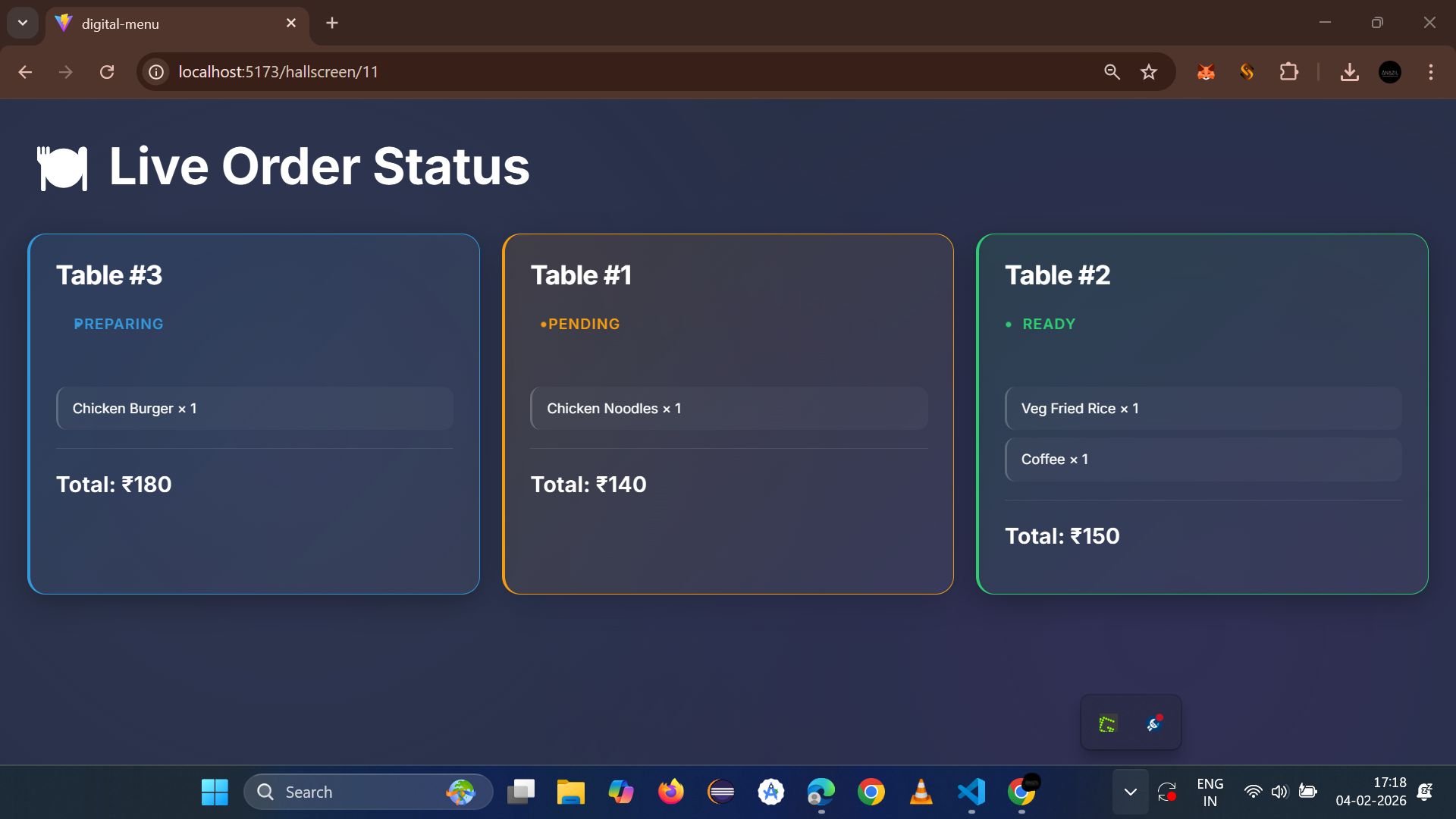Click the taskbar Search box
Viewport: 1456px width, 819px height.
[369, 792]
